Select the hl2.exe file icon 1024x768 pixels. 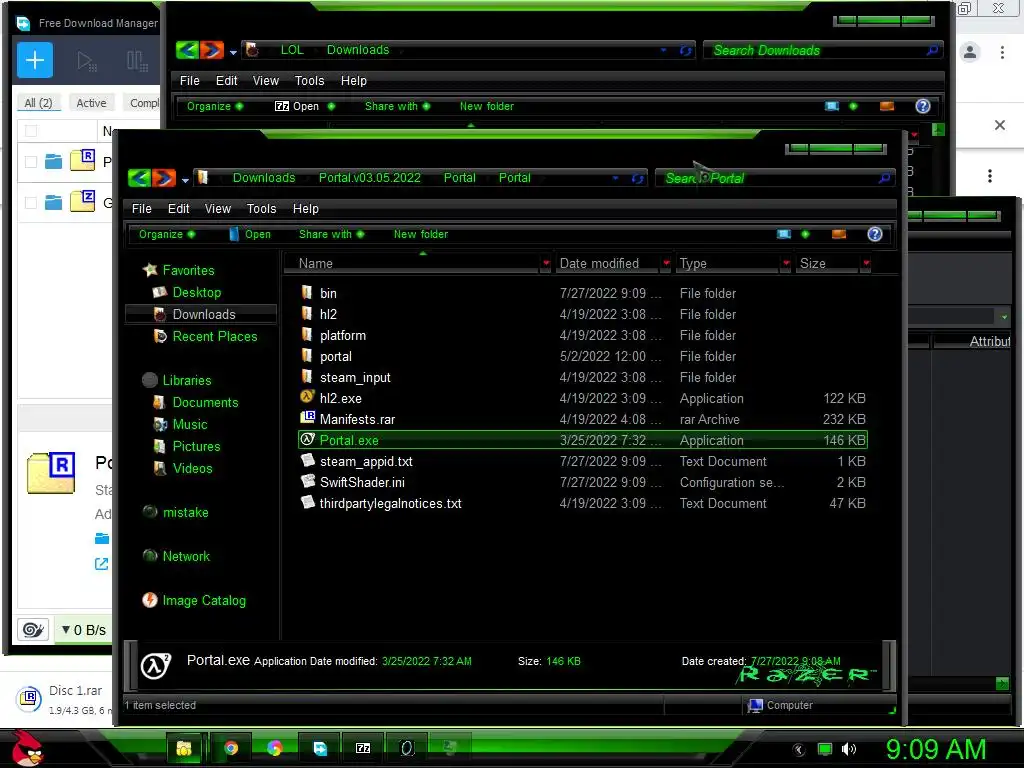[x=307, y=397]
